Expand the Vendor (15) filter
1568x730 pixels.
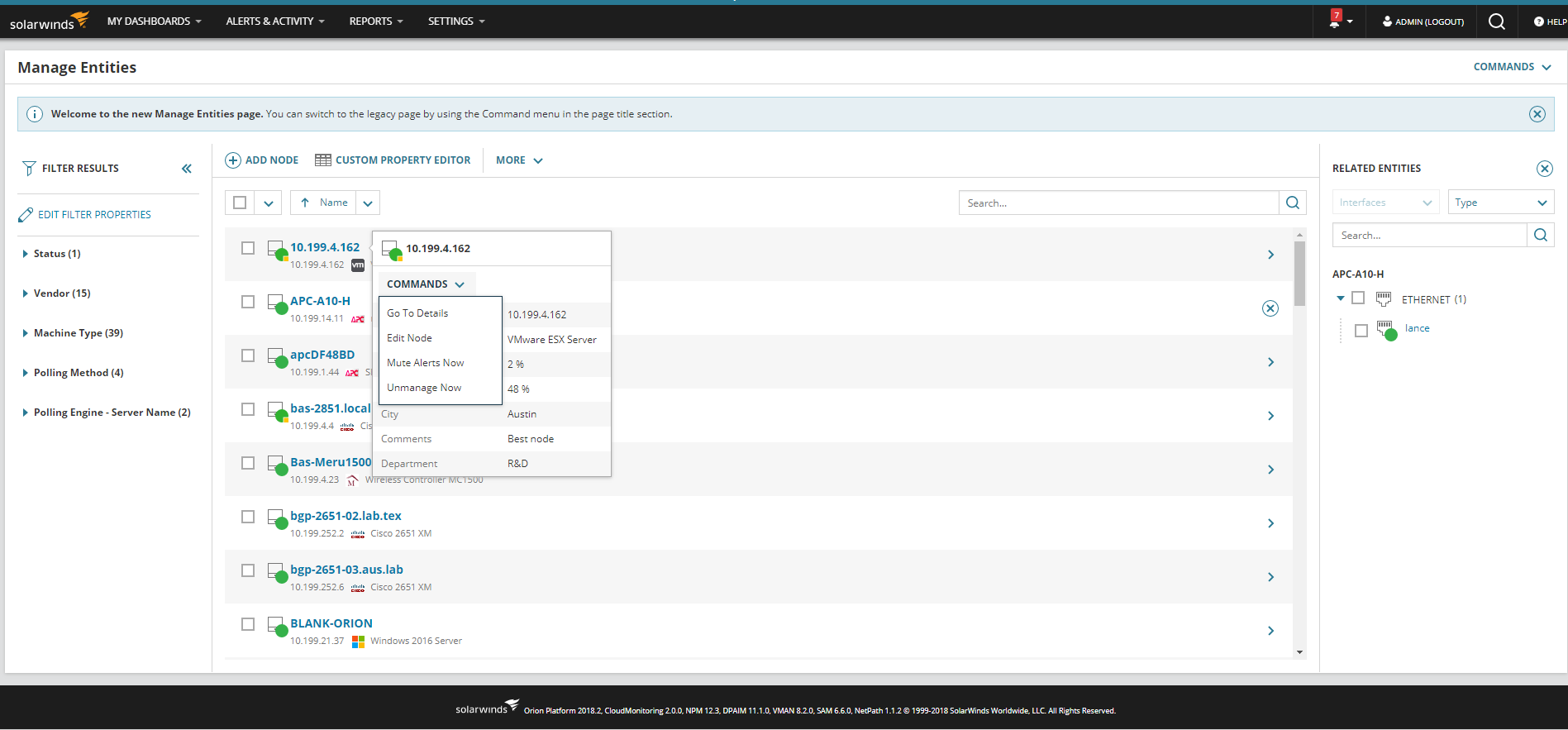(x=25, y=293)
